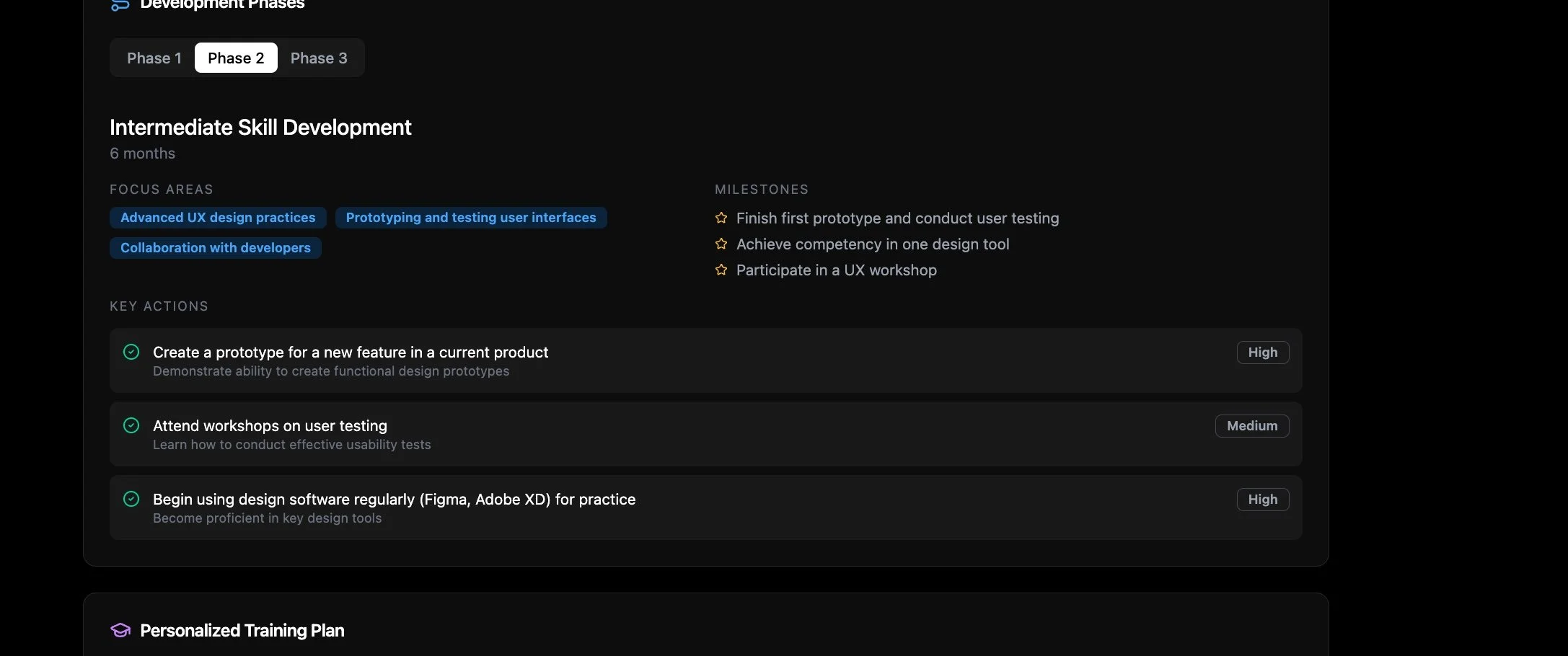Screen dimensions: 1568x656
Task: Click the Collaboration with developers tag
Action: pos(216,248)
